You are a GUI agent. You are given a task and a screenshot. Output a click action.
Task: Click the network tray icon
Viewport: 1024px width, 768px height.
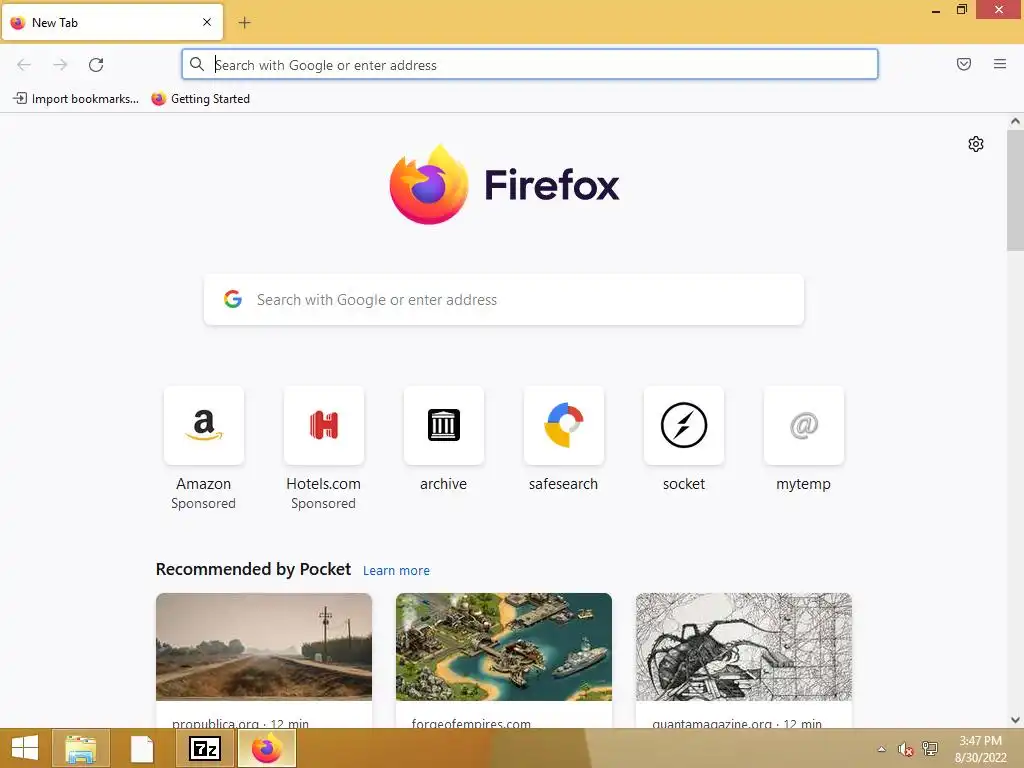(x=930, y=749)
